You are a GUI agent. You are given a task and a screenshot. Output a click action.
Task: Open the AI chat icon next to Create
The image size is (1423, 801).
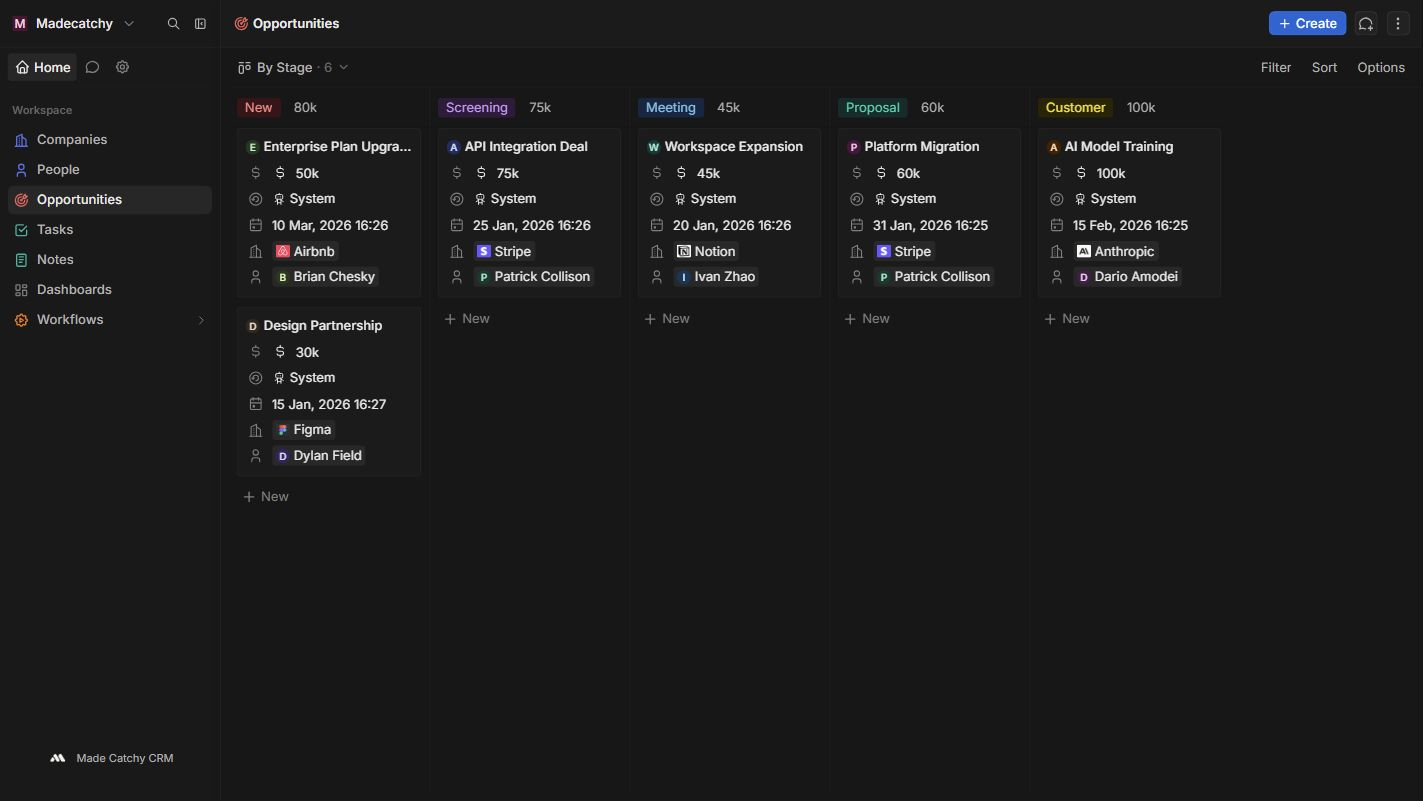(1366, 23)
